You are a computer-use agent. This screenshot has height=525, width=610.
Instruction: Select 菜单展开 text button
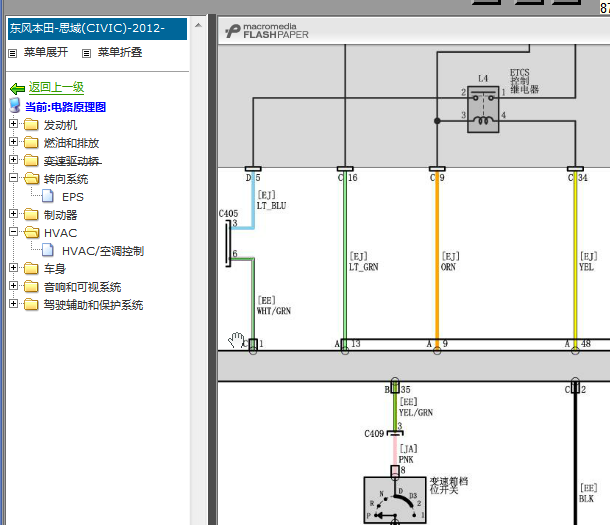pyautogui.click(x=46, y=52)
